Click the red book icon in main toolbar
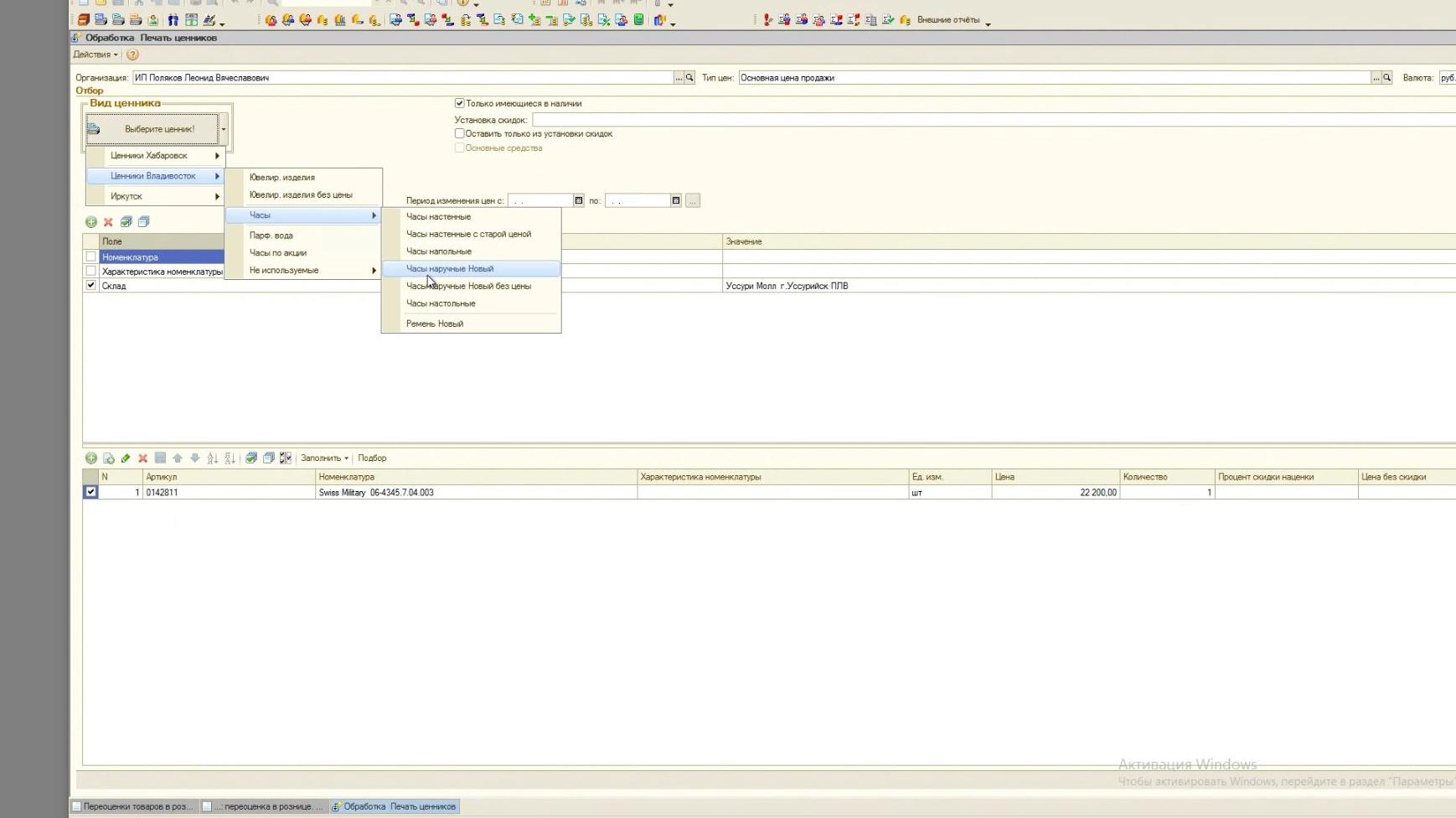 (84, 20)
